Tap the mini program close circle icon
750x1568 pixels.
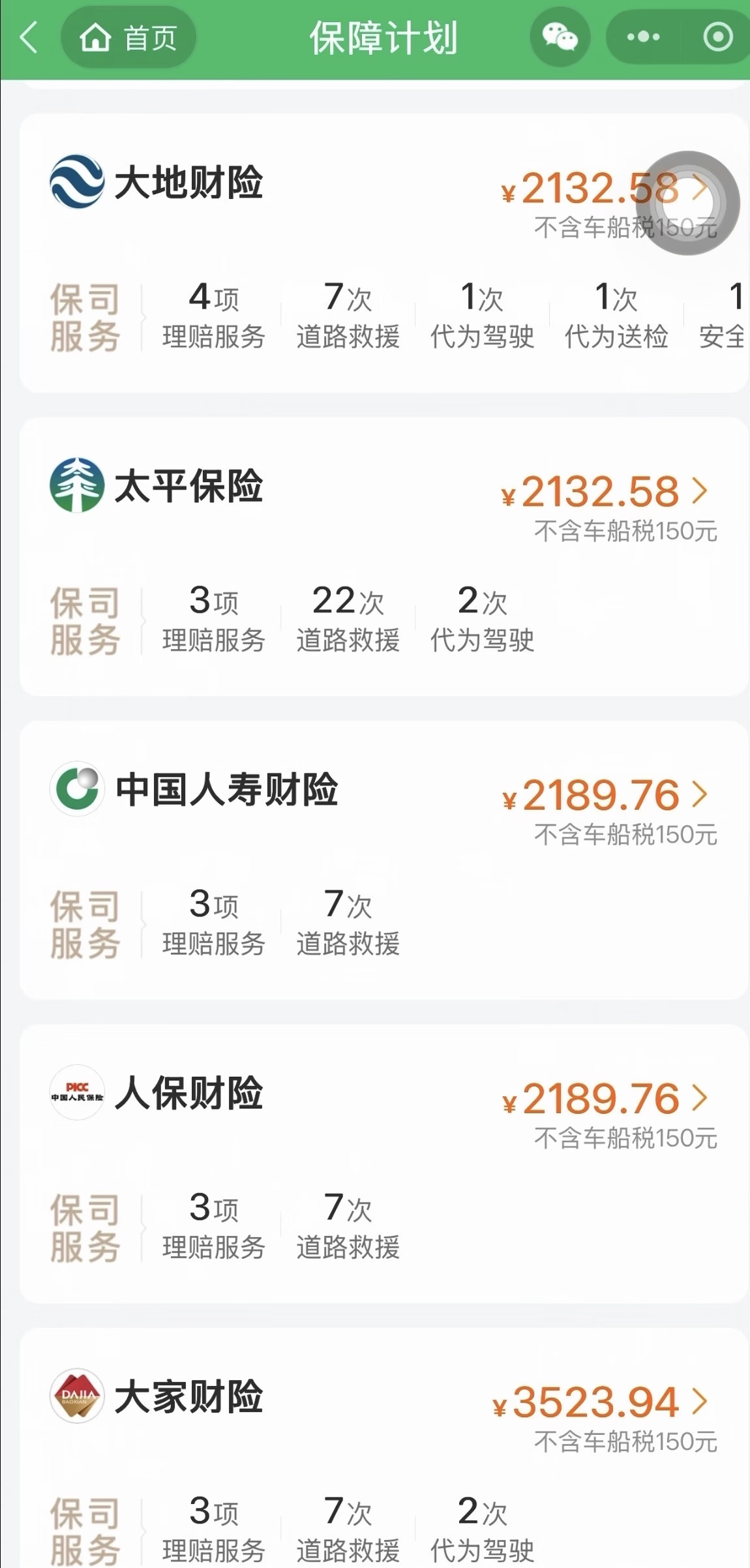tap(718, 37)
